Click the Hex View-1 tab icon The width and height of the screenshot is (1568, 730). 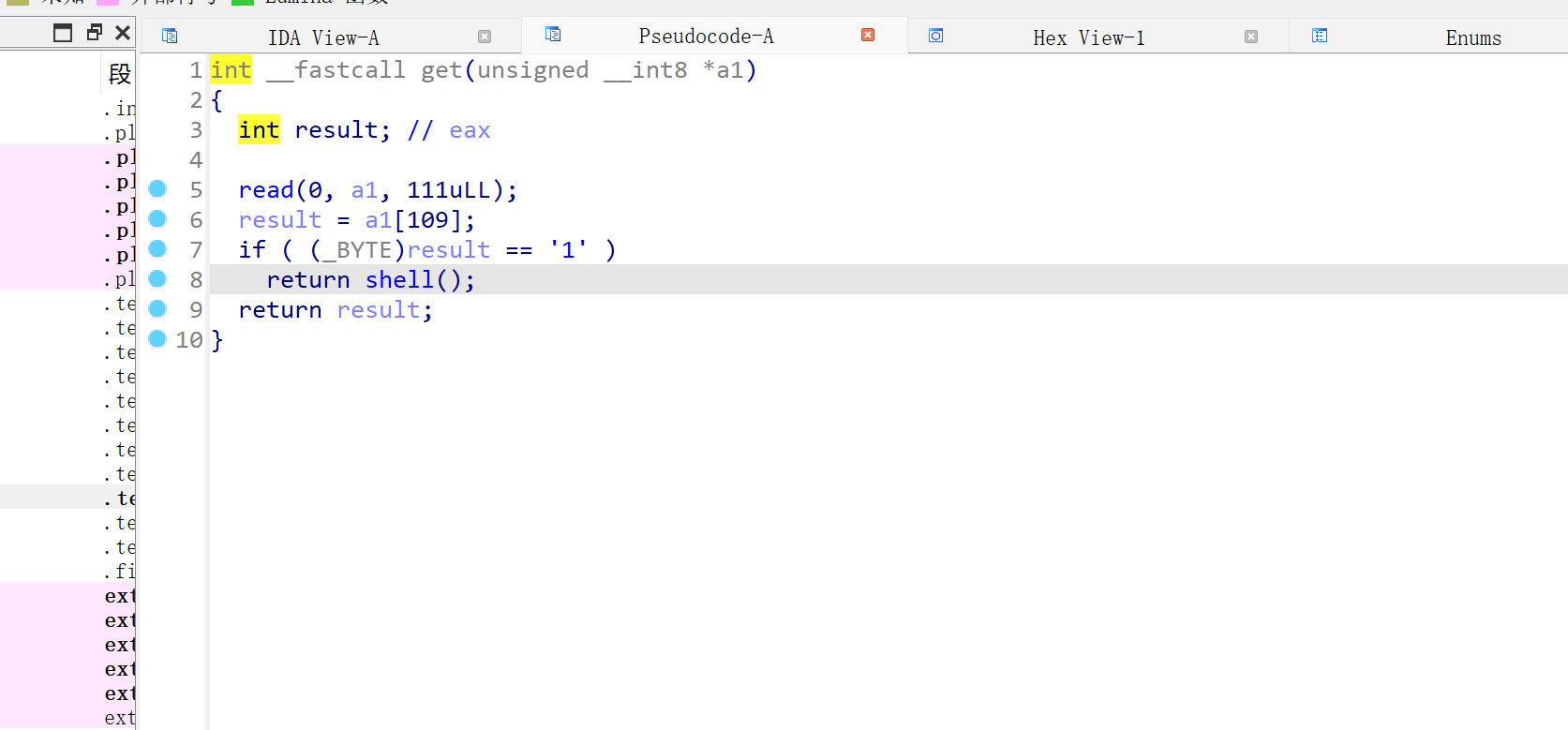935,36
